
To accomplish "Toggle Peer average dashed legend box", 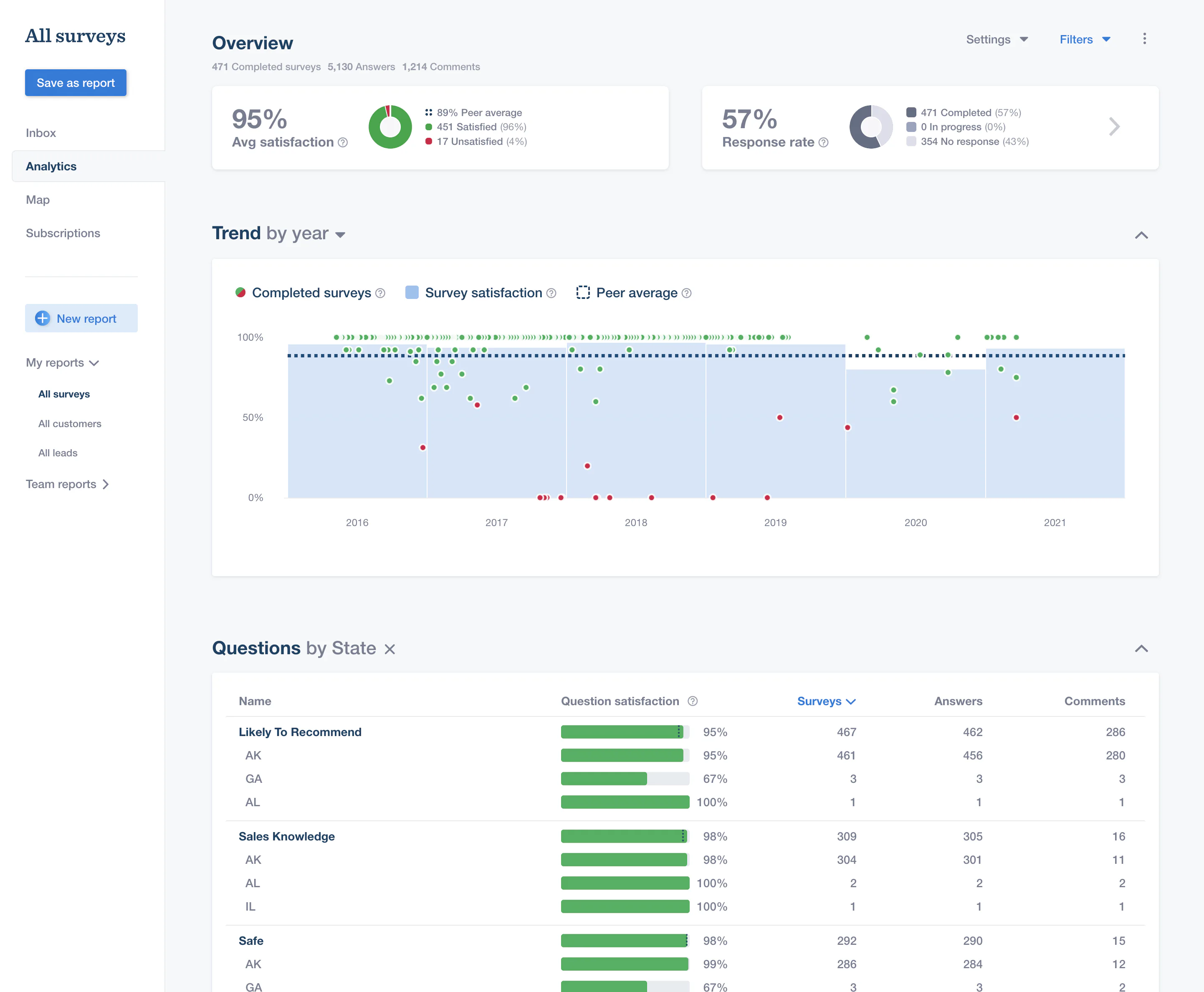I will 583,293.
